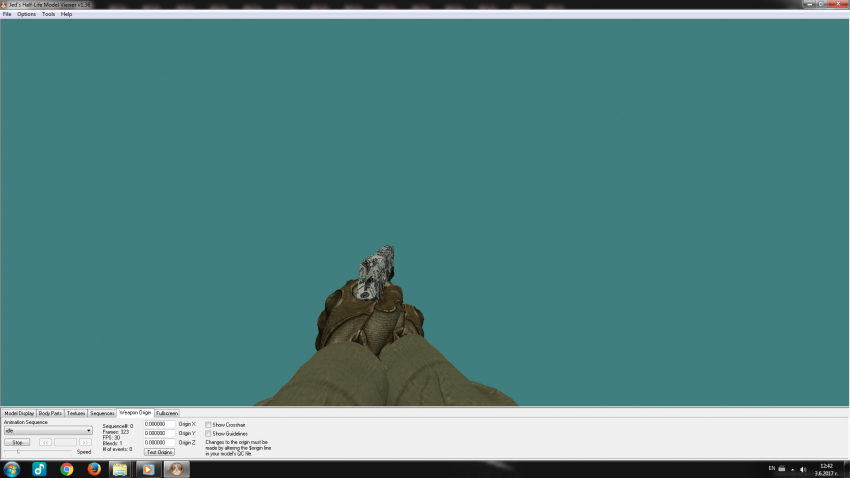Open the Options menu

point(26,14)
